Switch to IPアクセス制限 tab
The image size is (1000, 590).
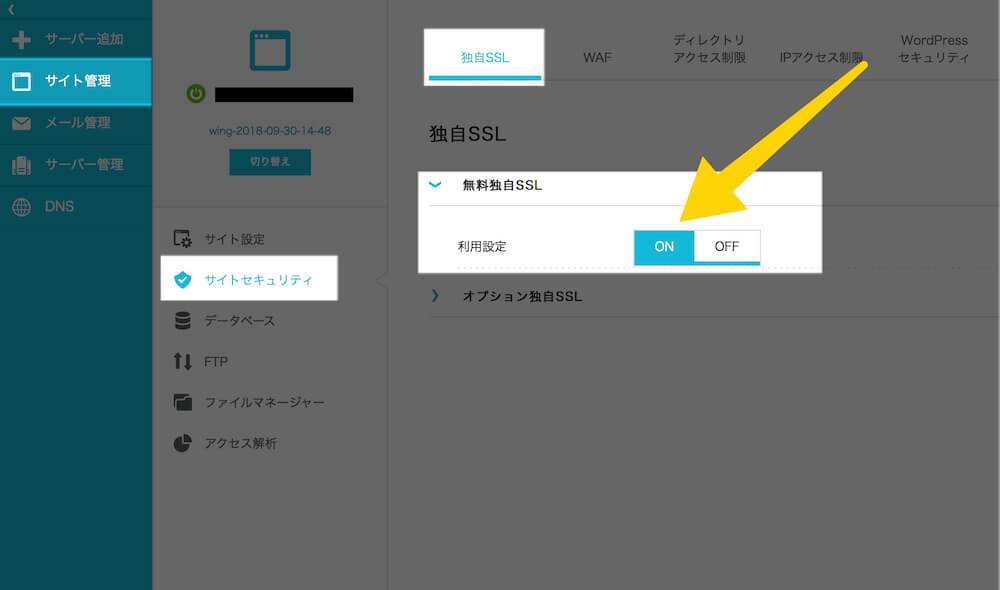821,57
